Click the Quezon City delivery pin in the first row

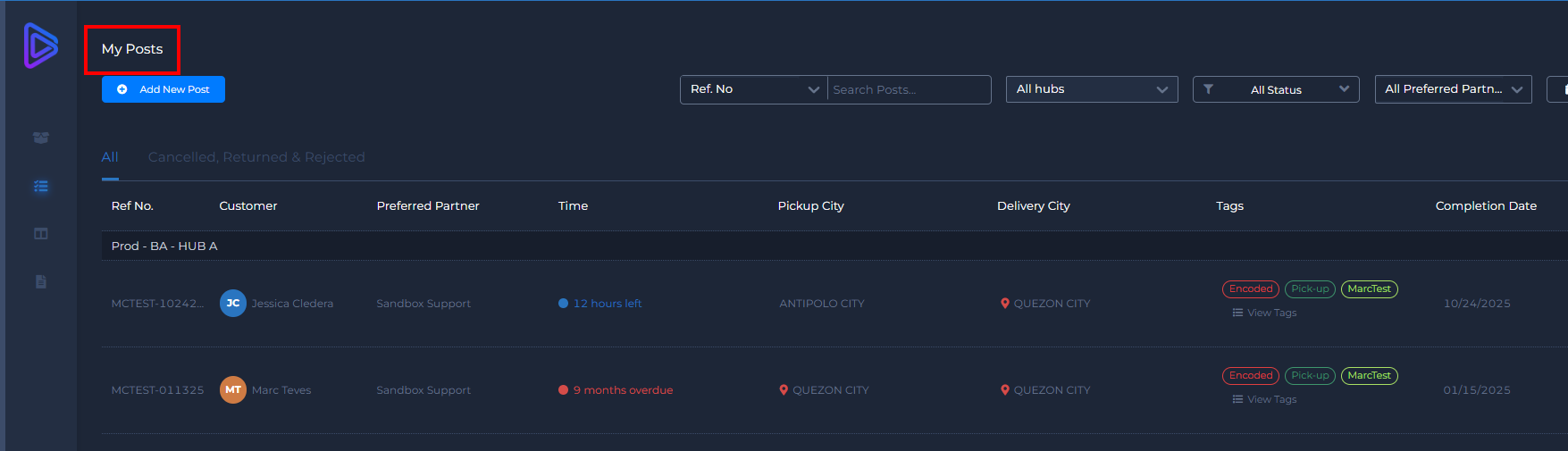click(x=1005, y=304)
